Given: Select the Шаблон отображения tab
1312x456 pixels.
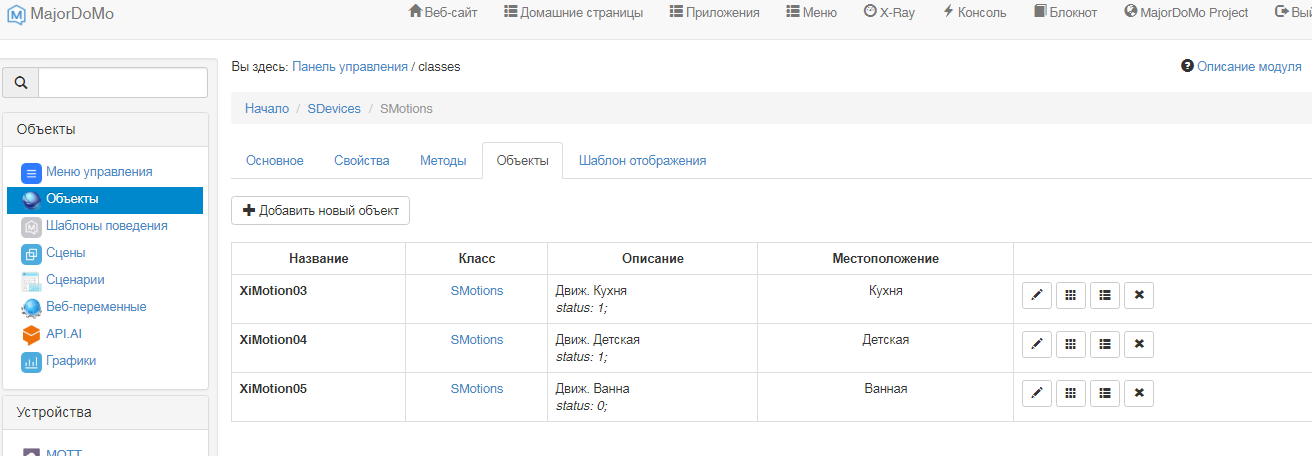Looking at the screenshot, I should click(642, 161).
